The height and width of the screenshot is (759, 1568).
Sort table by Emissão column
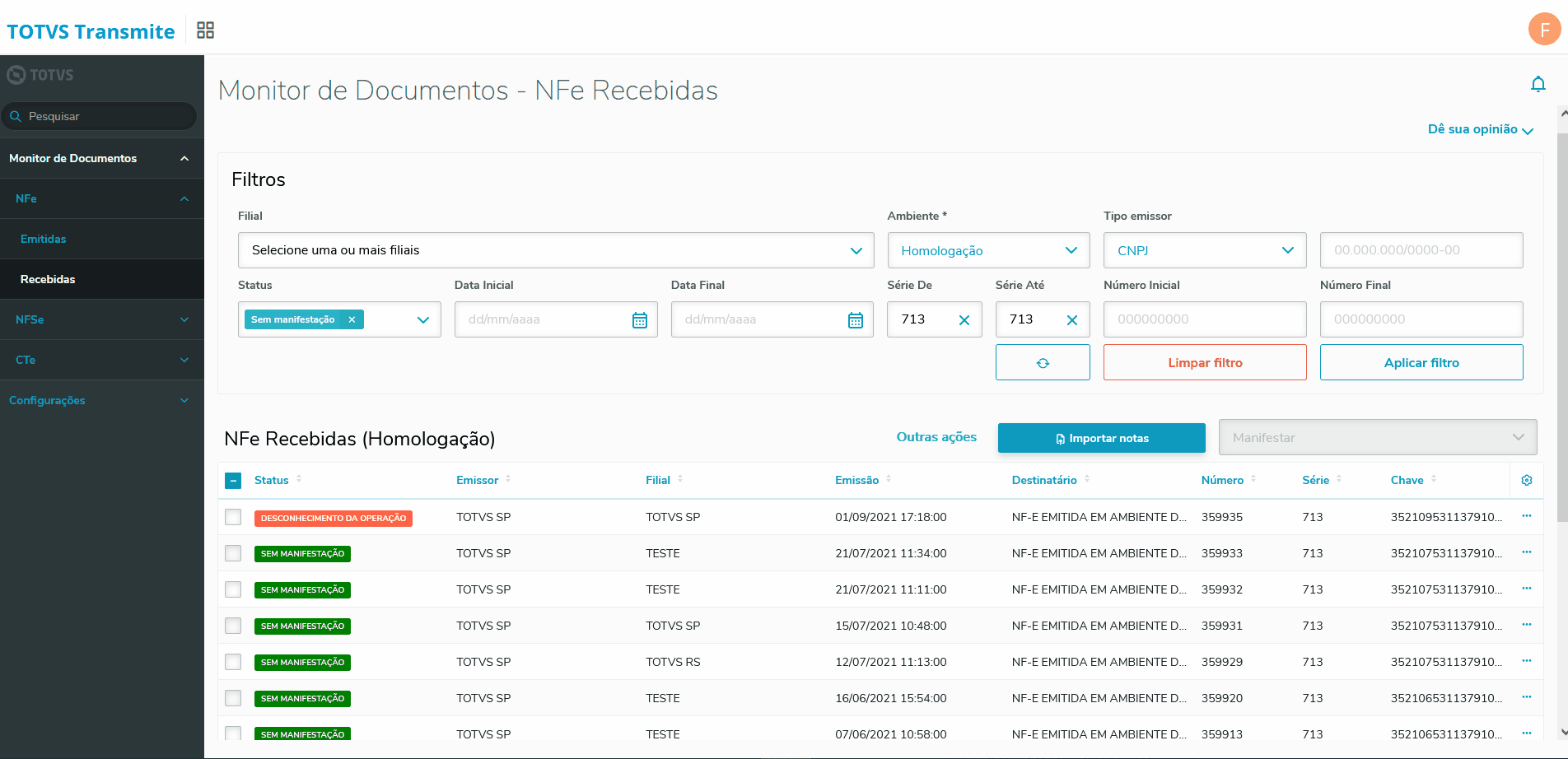[889, 479]
